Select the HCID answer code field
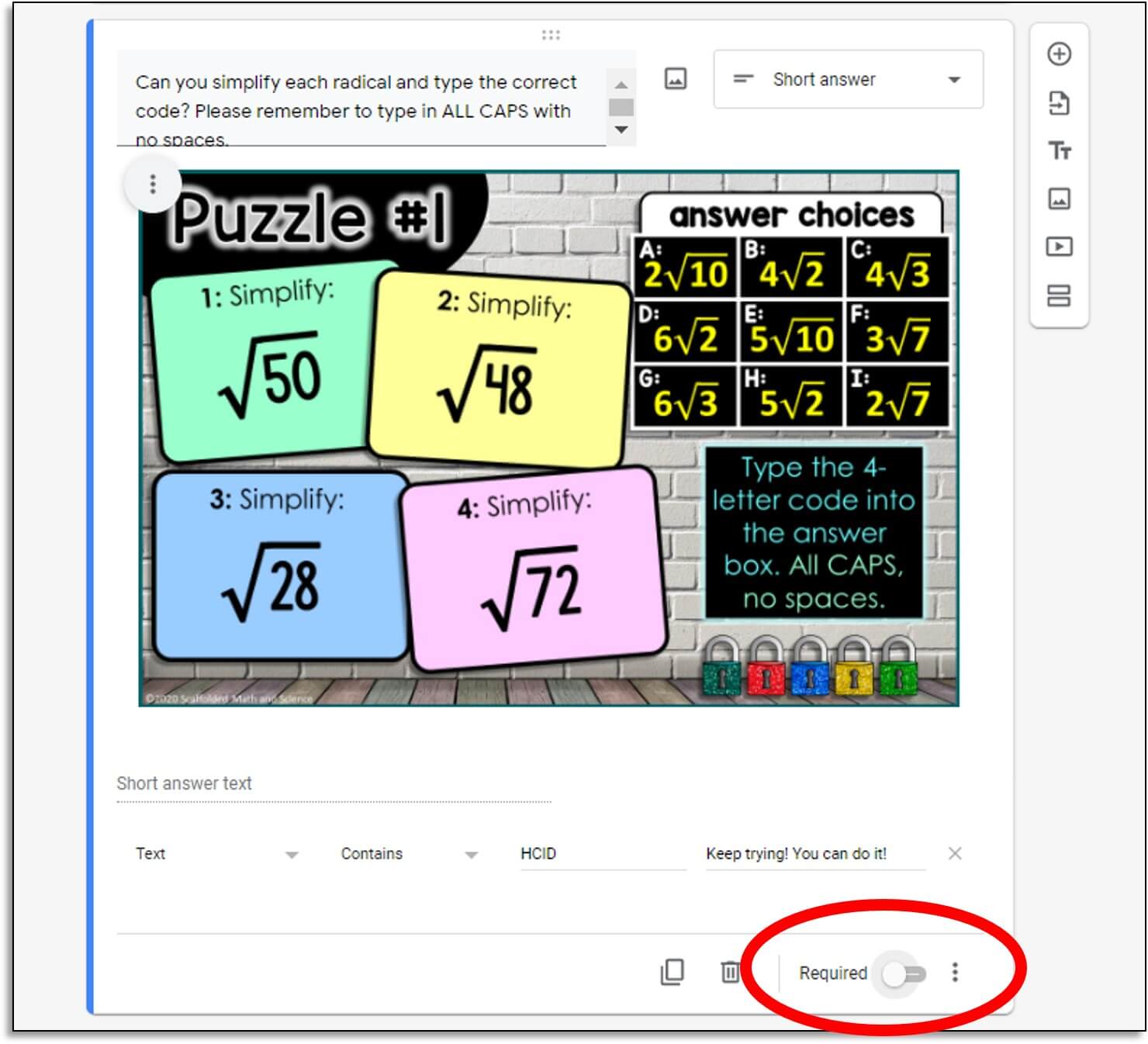Screen dimensions: 1148x1044 603,852
